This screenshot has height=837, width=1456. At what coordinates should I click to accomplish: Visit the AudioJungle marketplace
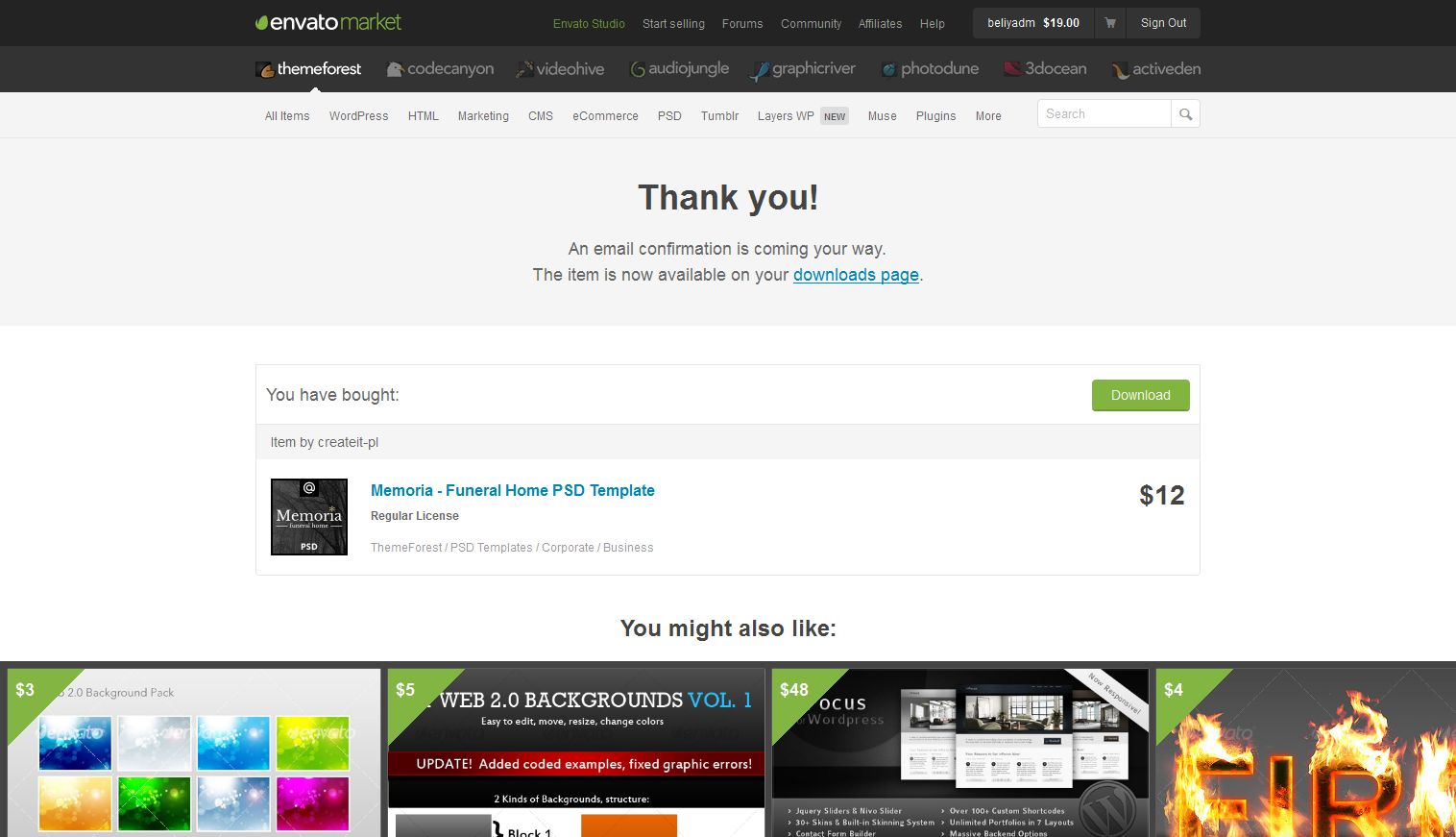[x=679, y=69]
